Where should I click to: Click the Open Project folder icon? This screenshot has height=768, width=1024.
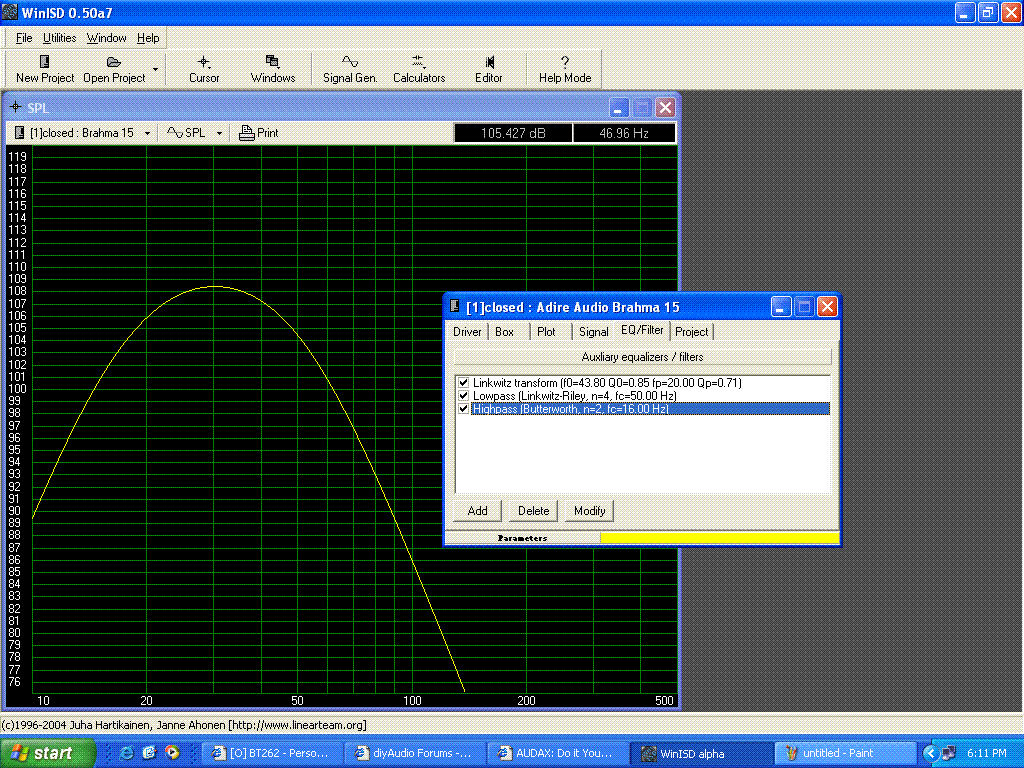tap(114, 61)
